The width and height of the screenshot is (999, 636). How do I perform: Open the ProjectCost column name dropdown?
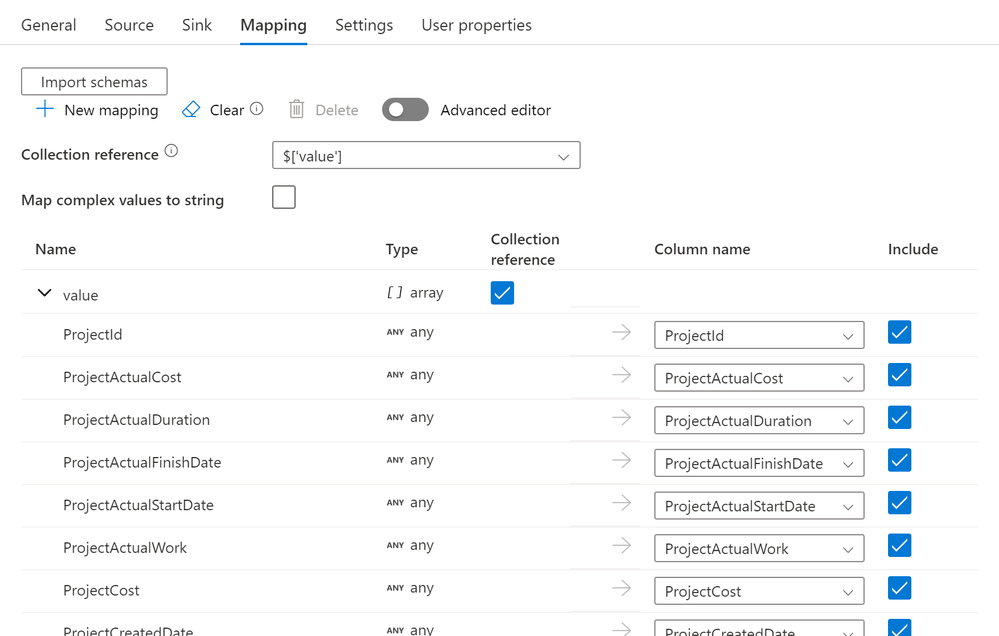click(759, 591)
